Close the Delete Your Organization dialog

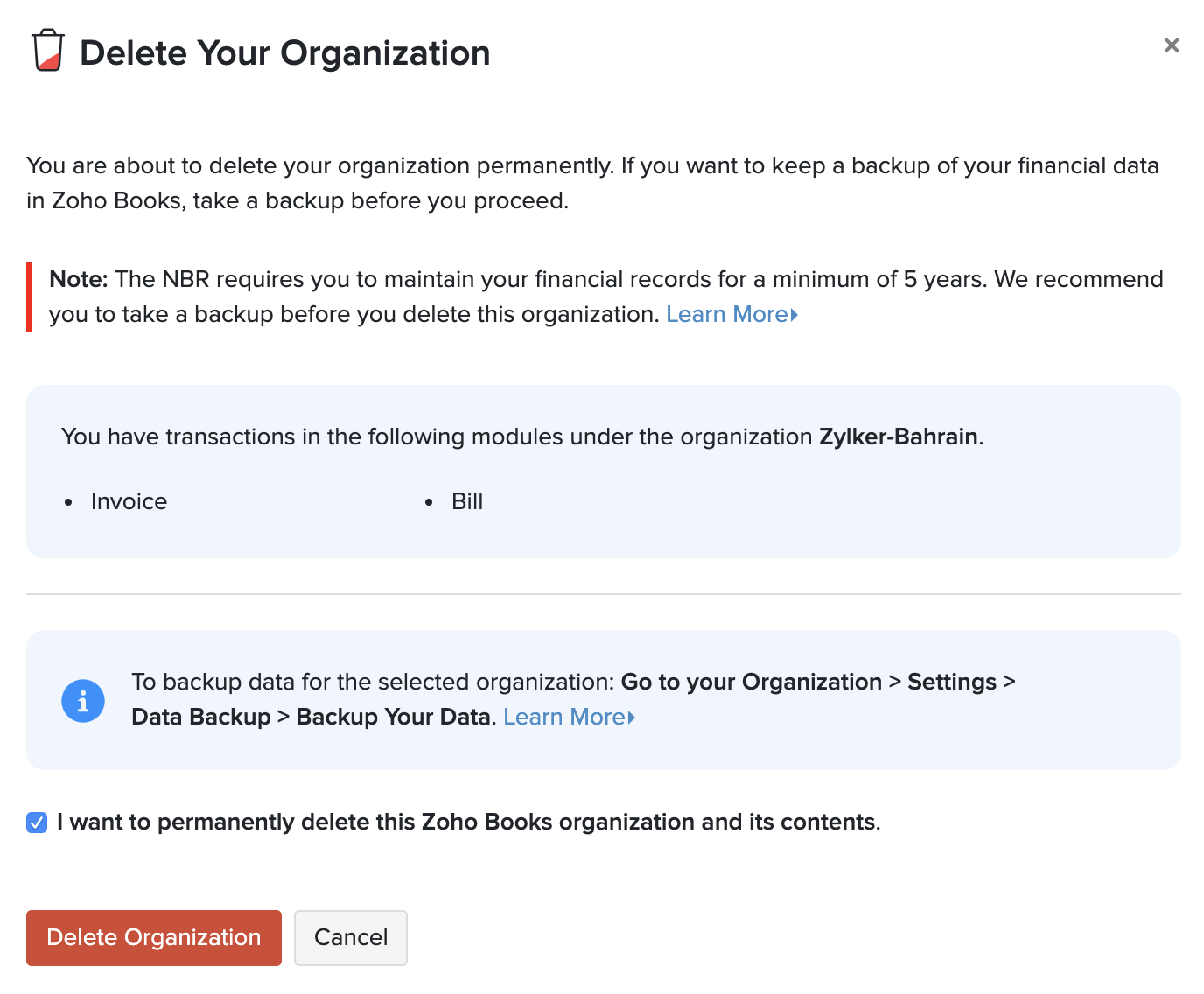pos(1172,45)
